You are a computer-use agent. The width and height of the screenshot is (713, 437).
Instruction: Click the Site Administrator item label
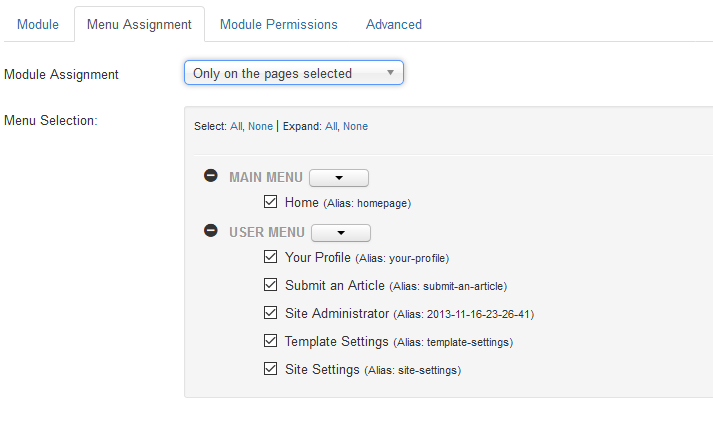click(x=337, y=313)
